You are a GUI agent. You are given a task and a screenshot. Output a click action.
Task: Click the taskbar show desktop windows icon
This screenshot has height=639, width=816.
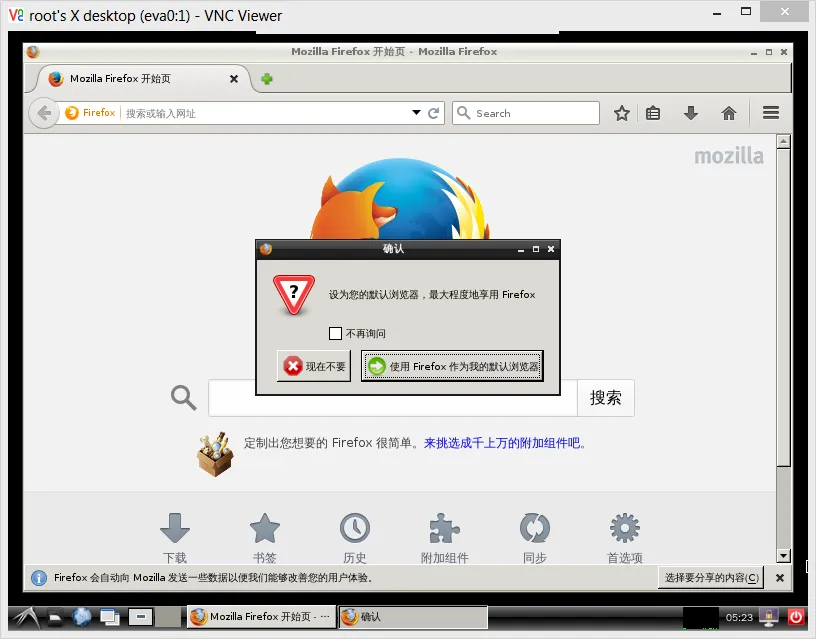pos(110,617)
